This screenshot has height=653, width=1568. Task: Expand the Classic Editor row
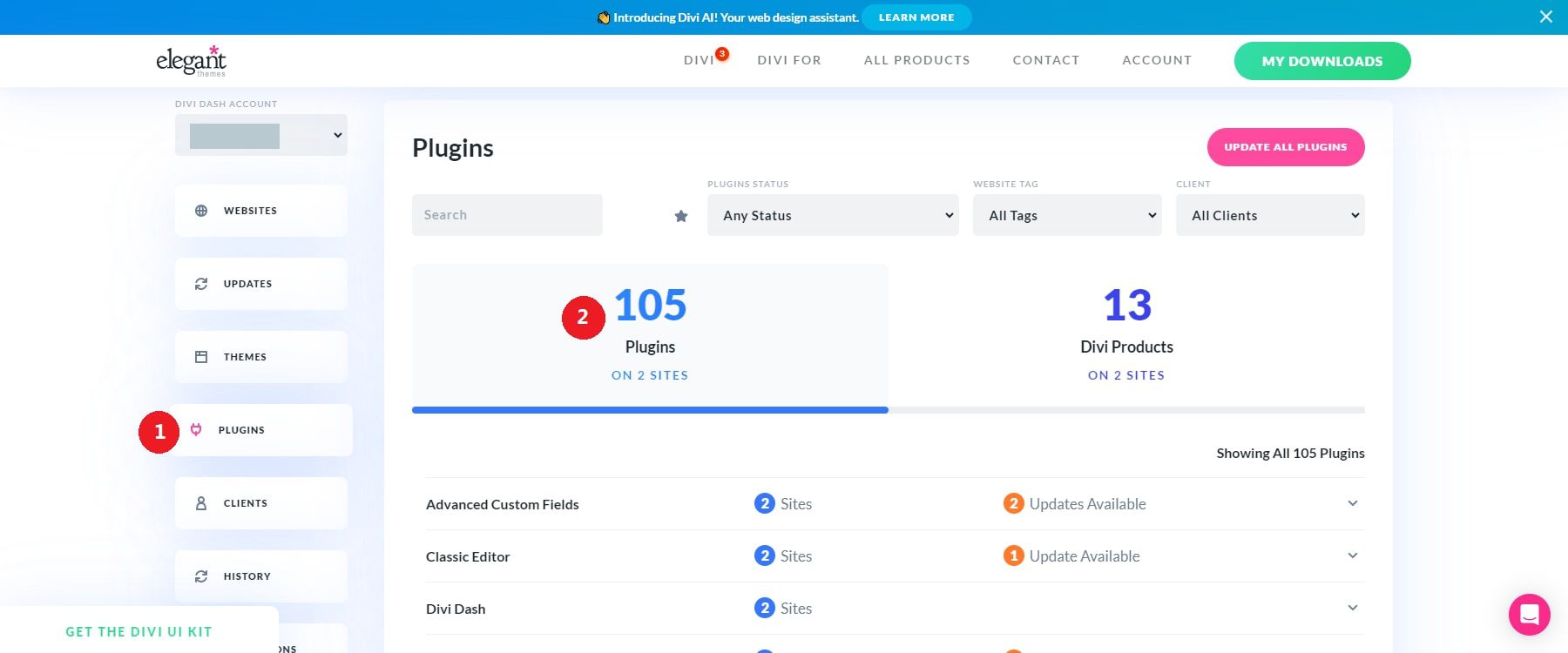point(1352,555)
